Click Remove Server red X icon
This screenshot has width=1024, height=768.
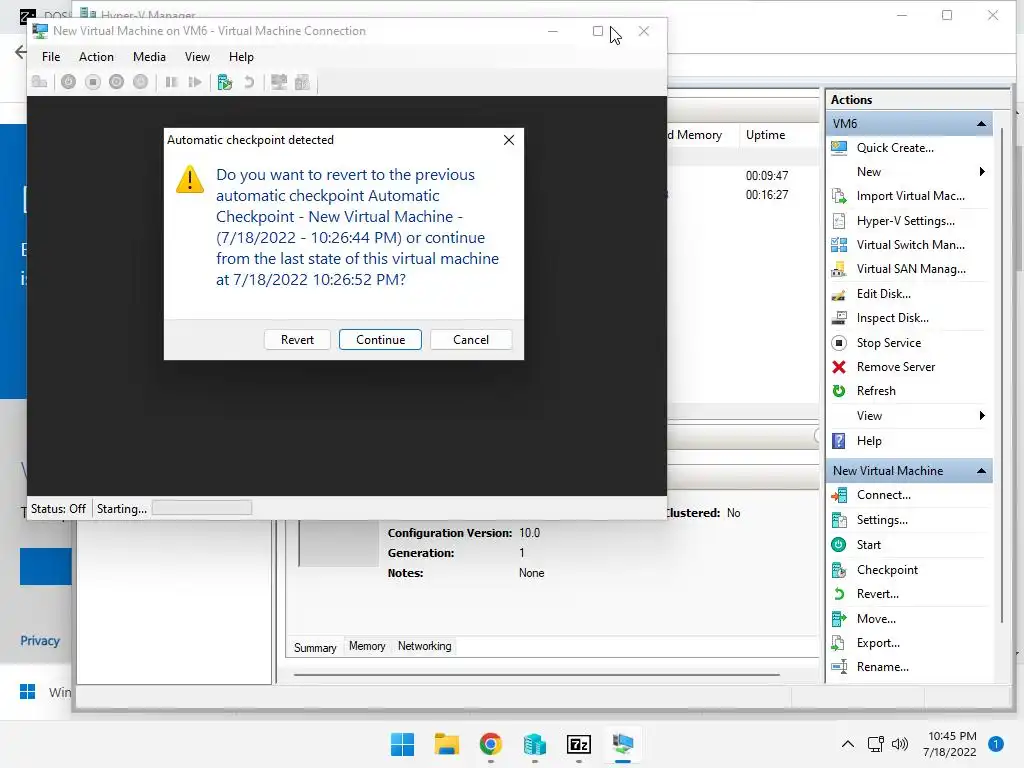839,367
